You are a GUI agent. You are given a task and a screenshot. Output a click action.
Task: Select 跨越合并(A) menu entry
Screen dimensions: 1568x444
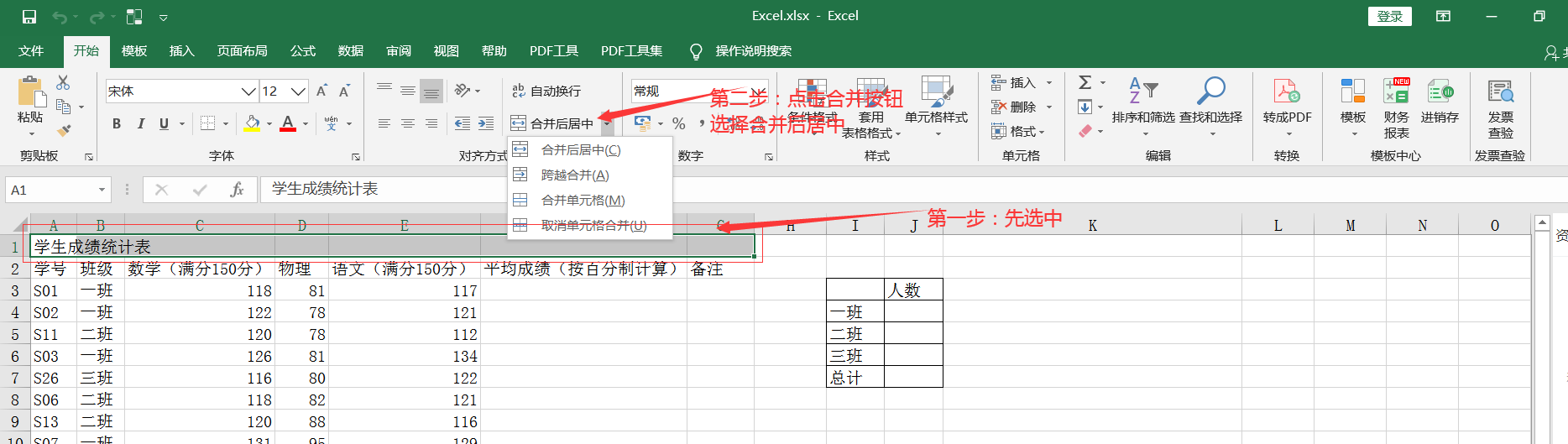click(x=590, y=175)
